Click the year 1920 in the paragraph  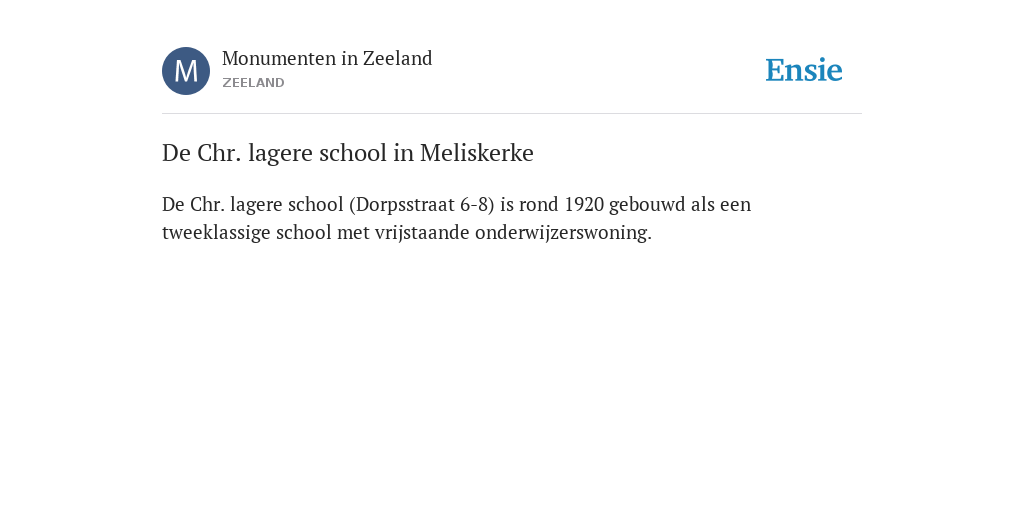(x=584, y=205)
